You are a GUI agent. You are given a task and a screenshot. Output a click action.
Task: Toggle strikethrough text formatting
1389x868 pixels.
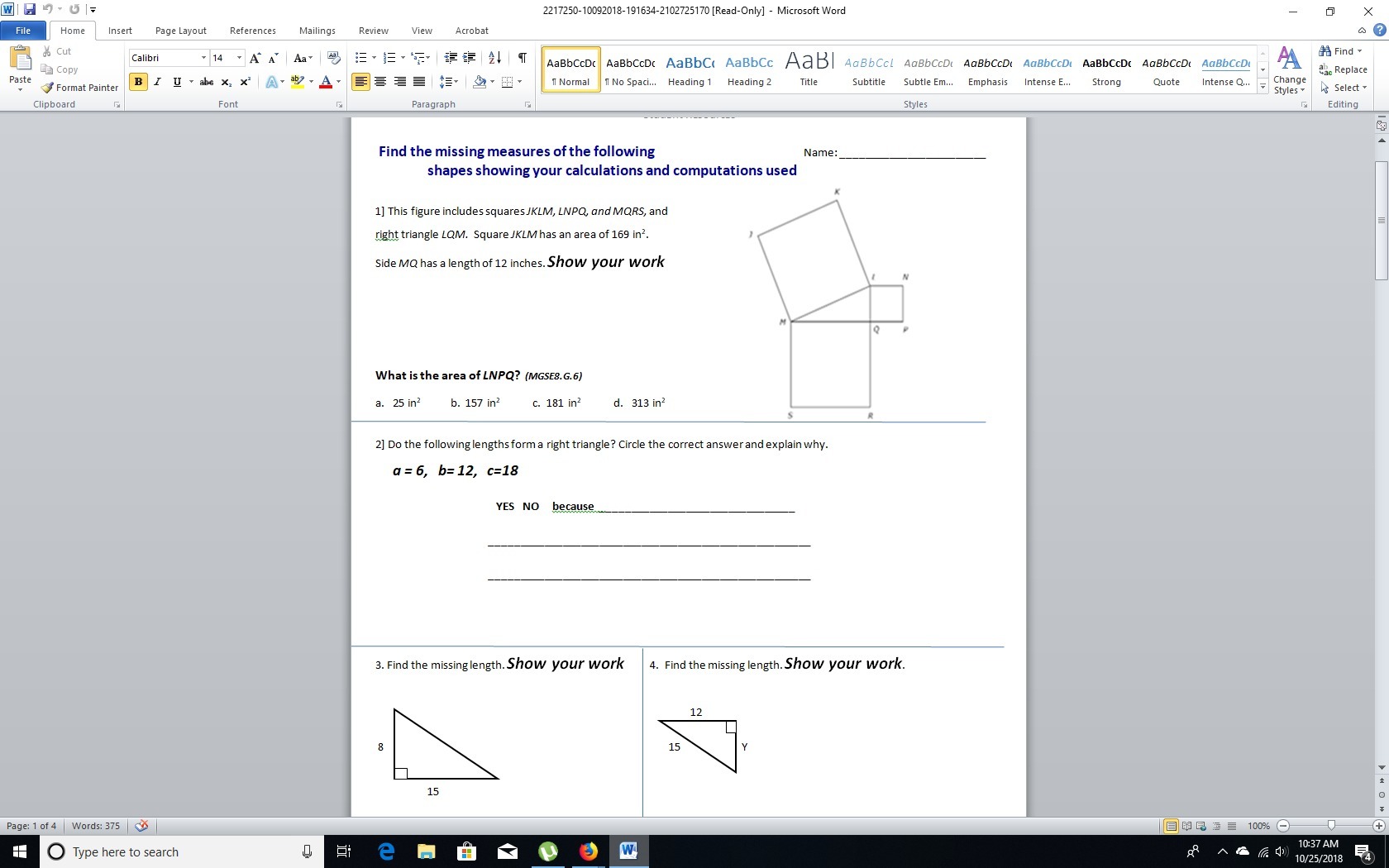[207, 82]
